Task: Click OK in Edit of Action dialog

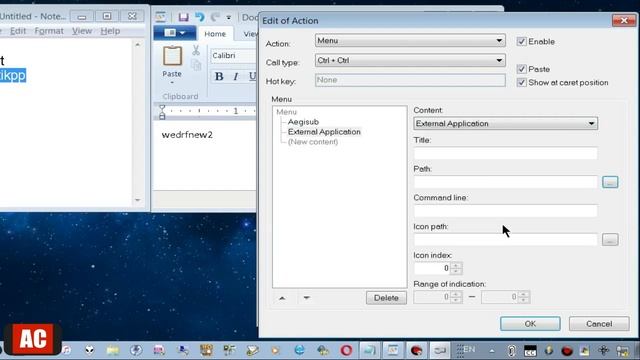Action: point(530,324)
